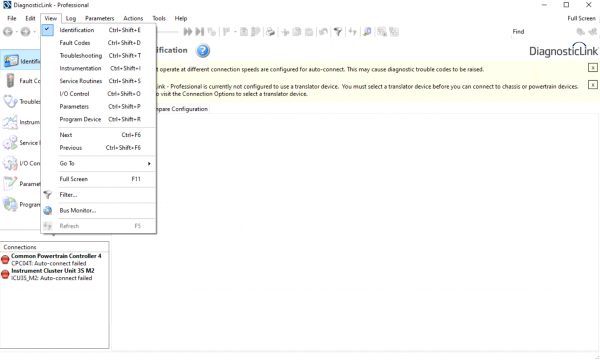Dismiss the first yellow warning banner
600x360 pixels.
click(592, 68)
